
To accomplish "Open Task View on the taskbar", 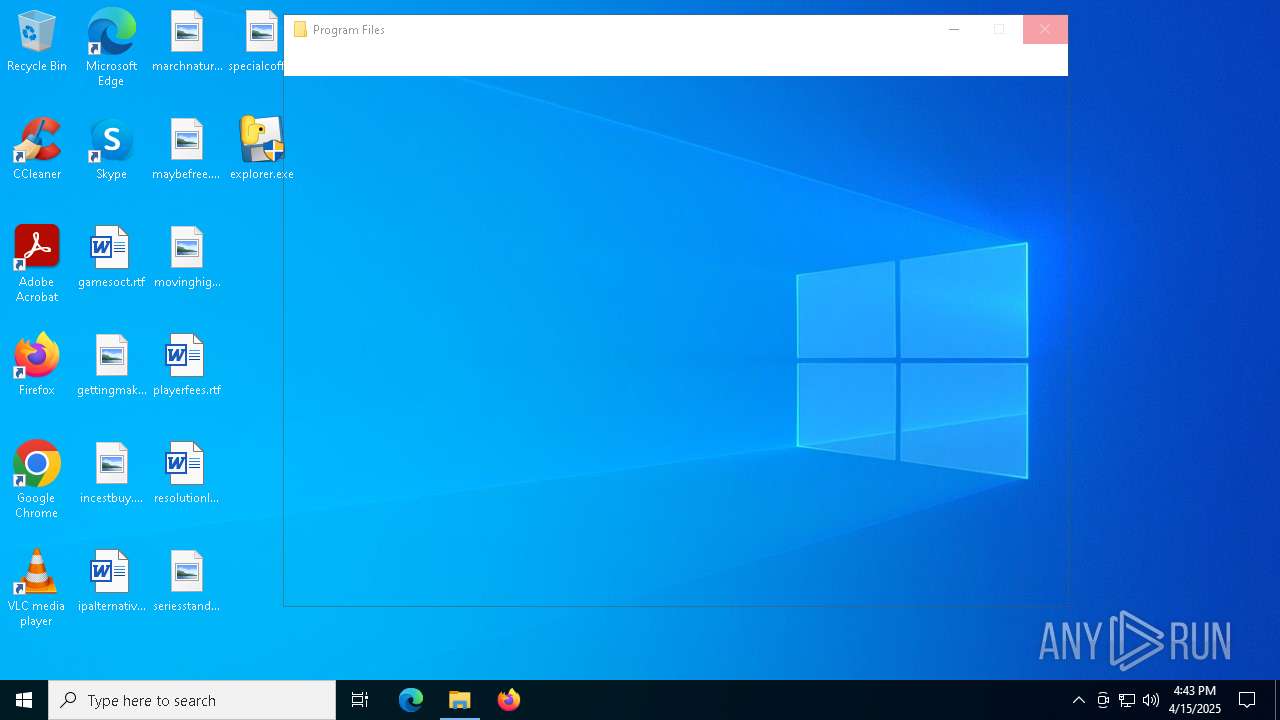I will [360, 700].
